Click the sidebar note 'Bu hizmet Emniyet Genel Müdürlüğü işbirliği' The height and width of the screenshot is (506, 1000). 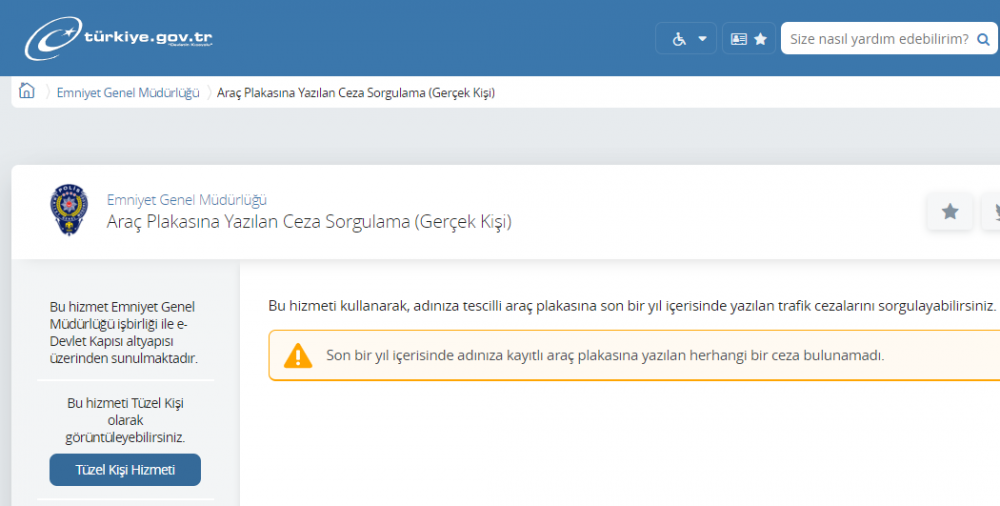[x=124, y=332]
